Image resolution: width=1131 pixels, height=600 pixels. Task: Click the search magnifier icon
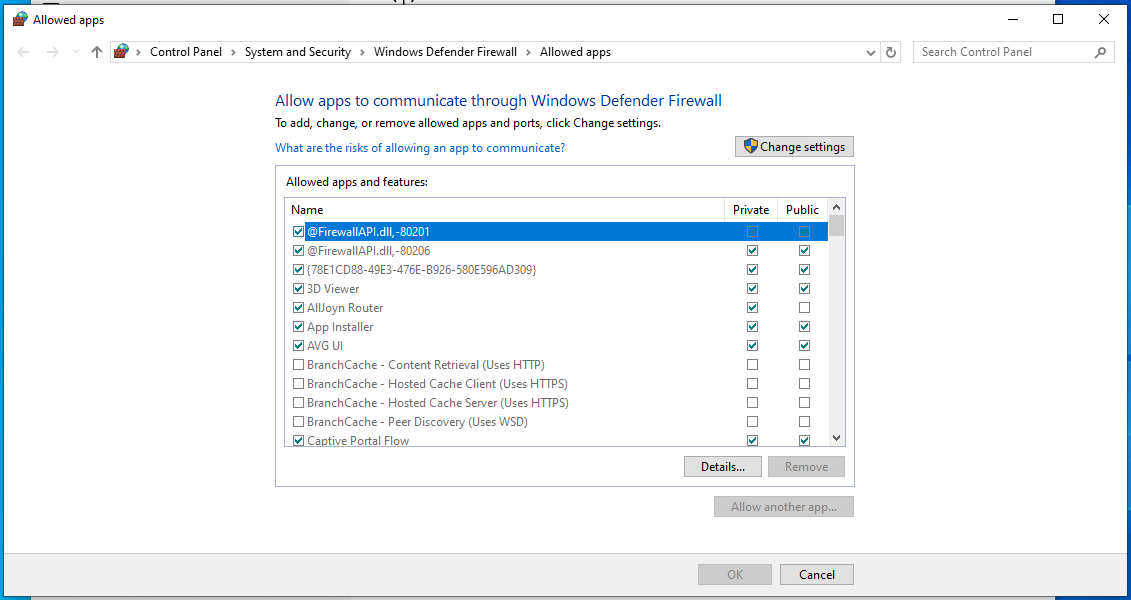tap(1100, 52)
